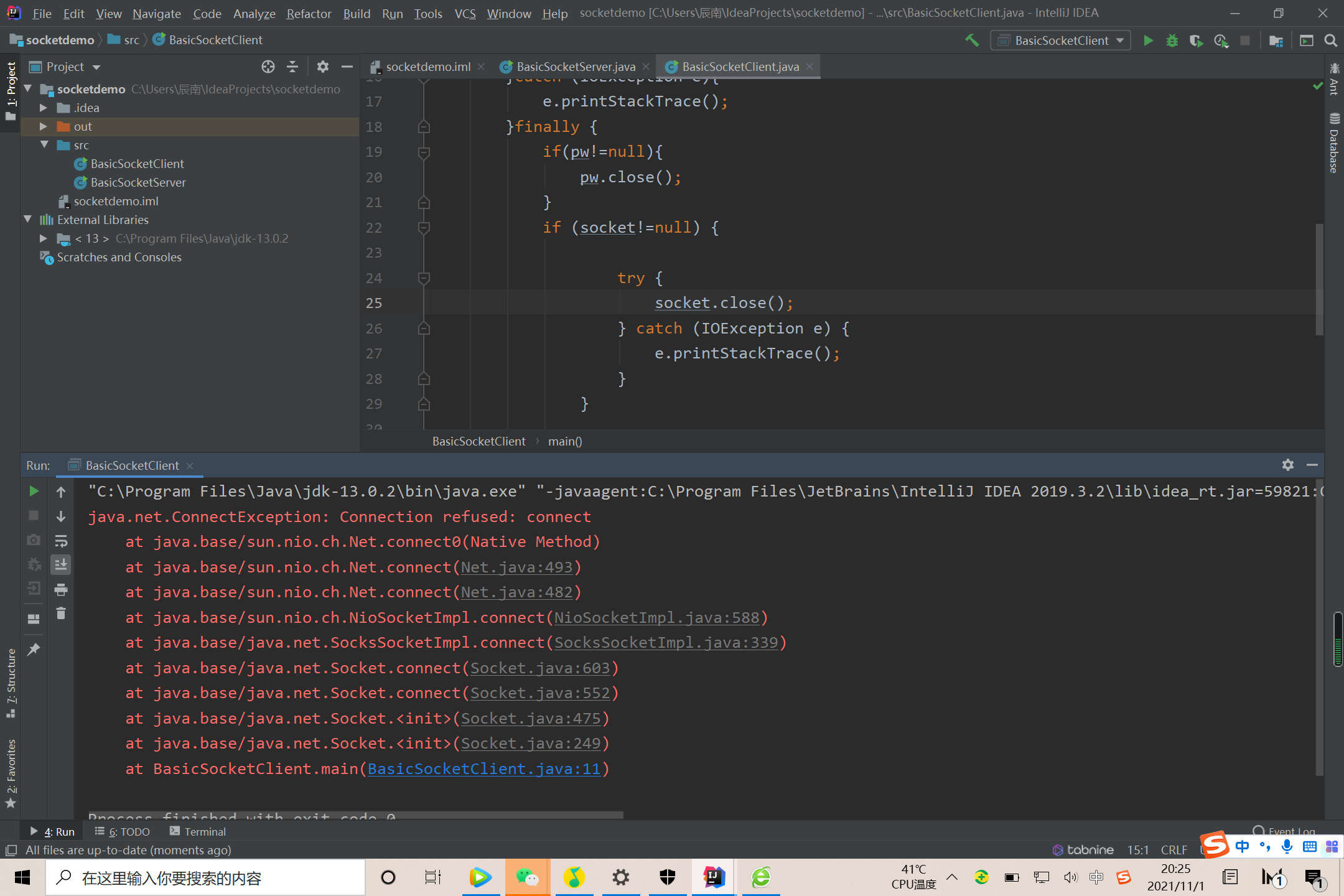Rerun BasicSocketClient in Run panel

34,491
